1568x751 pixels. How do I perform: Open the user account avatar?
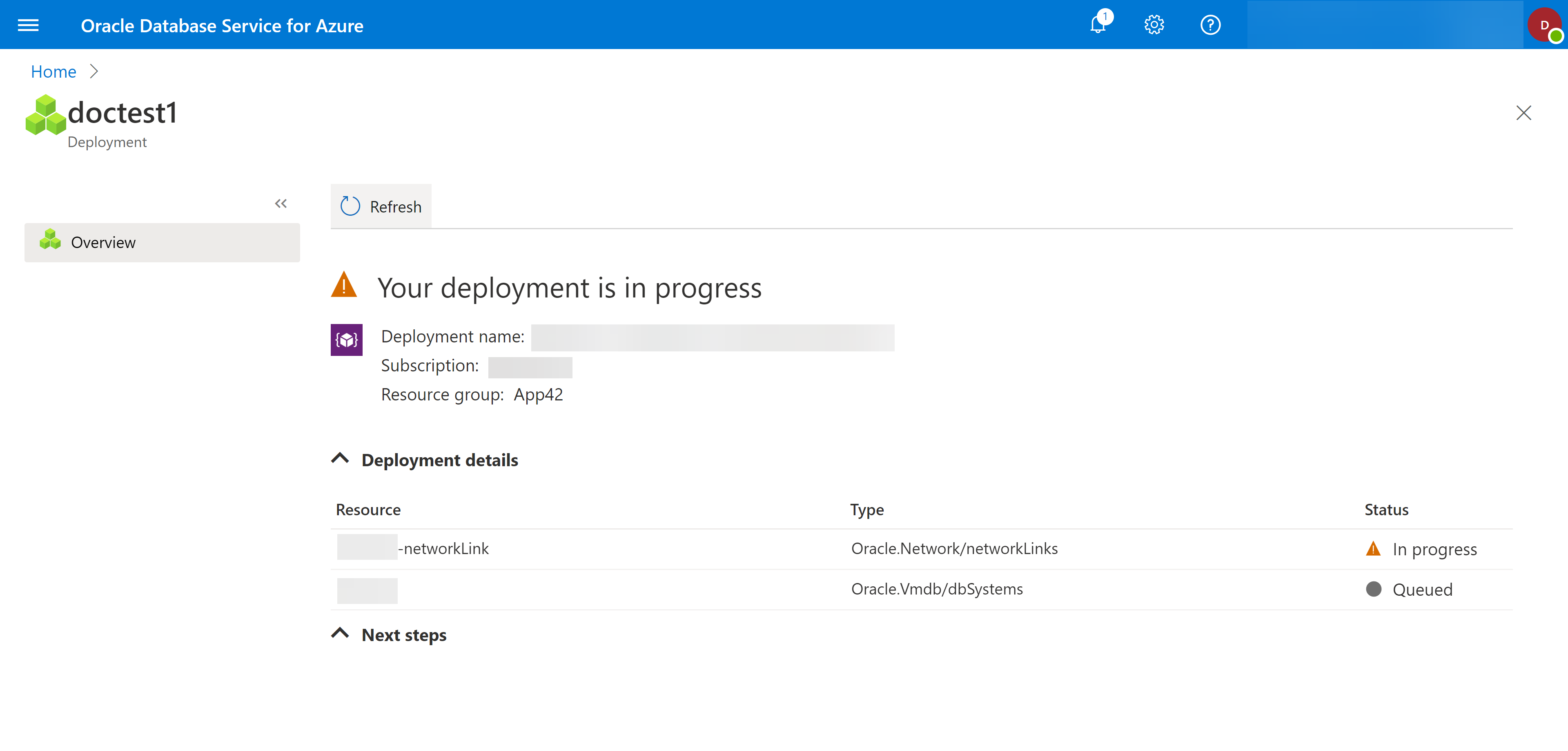[1545, 25]
